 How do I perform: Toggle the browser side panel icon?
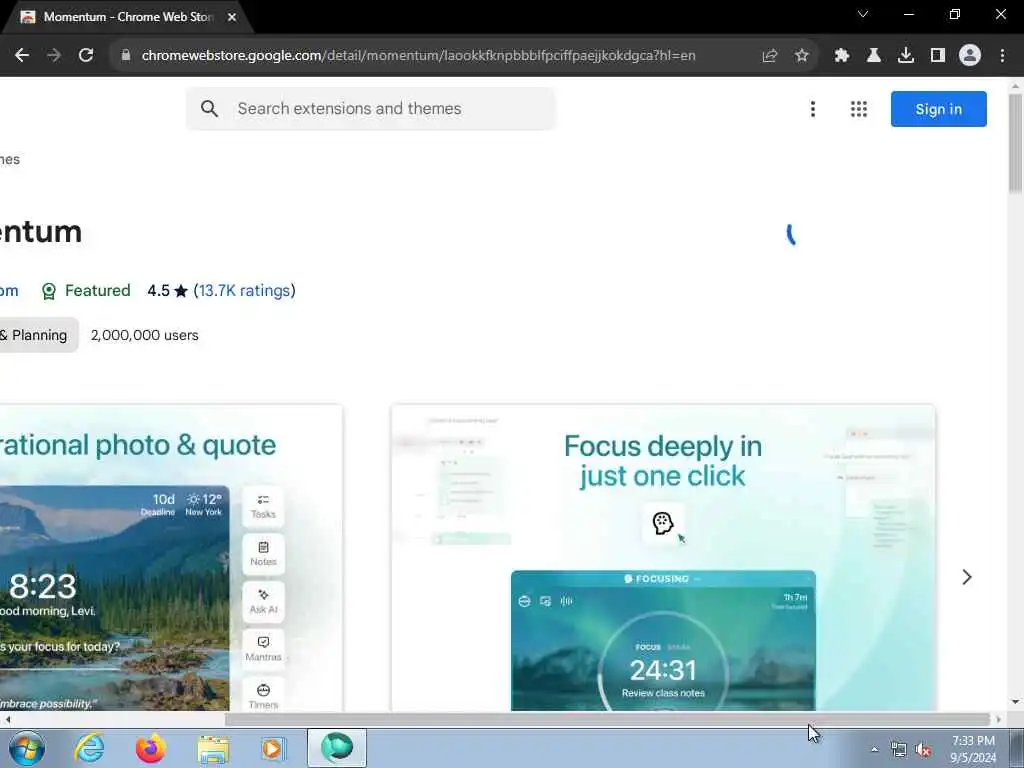click(938, 56)
